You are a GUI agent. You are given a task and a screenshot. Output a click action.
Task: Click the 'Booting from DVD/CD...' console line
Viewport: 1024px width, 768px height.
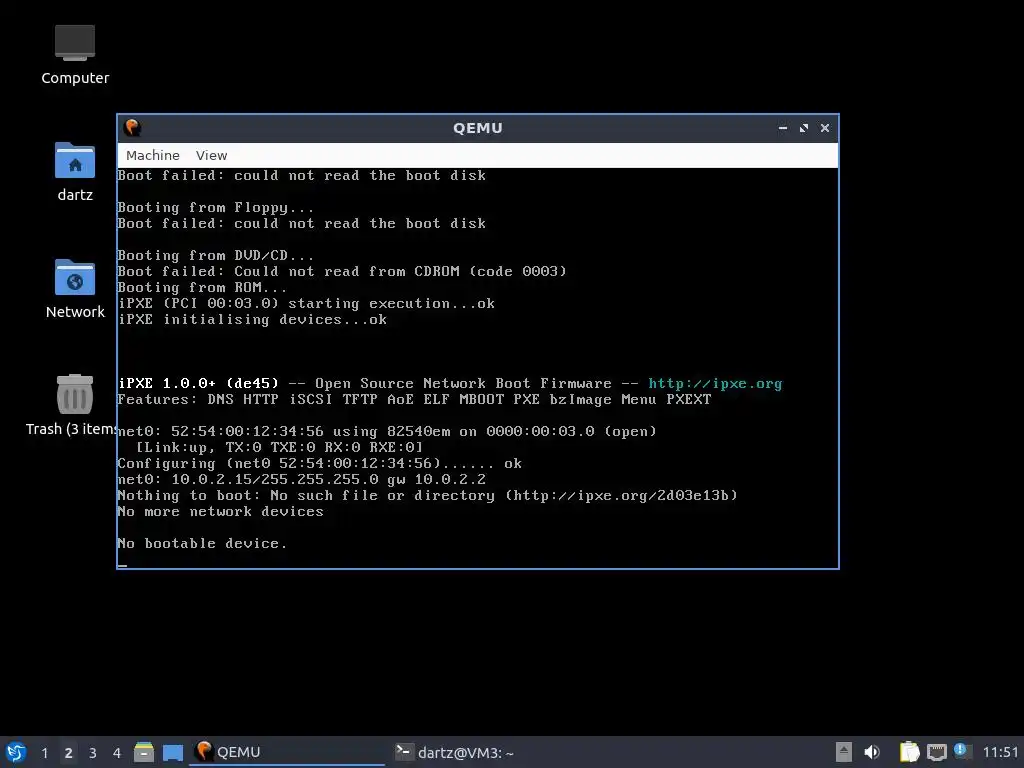pos(216,255)
